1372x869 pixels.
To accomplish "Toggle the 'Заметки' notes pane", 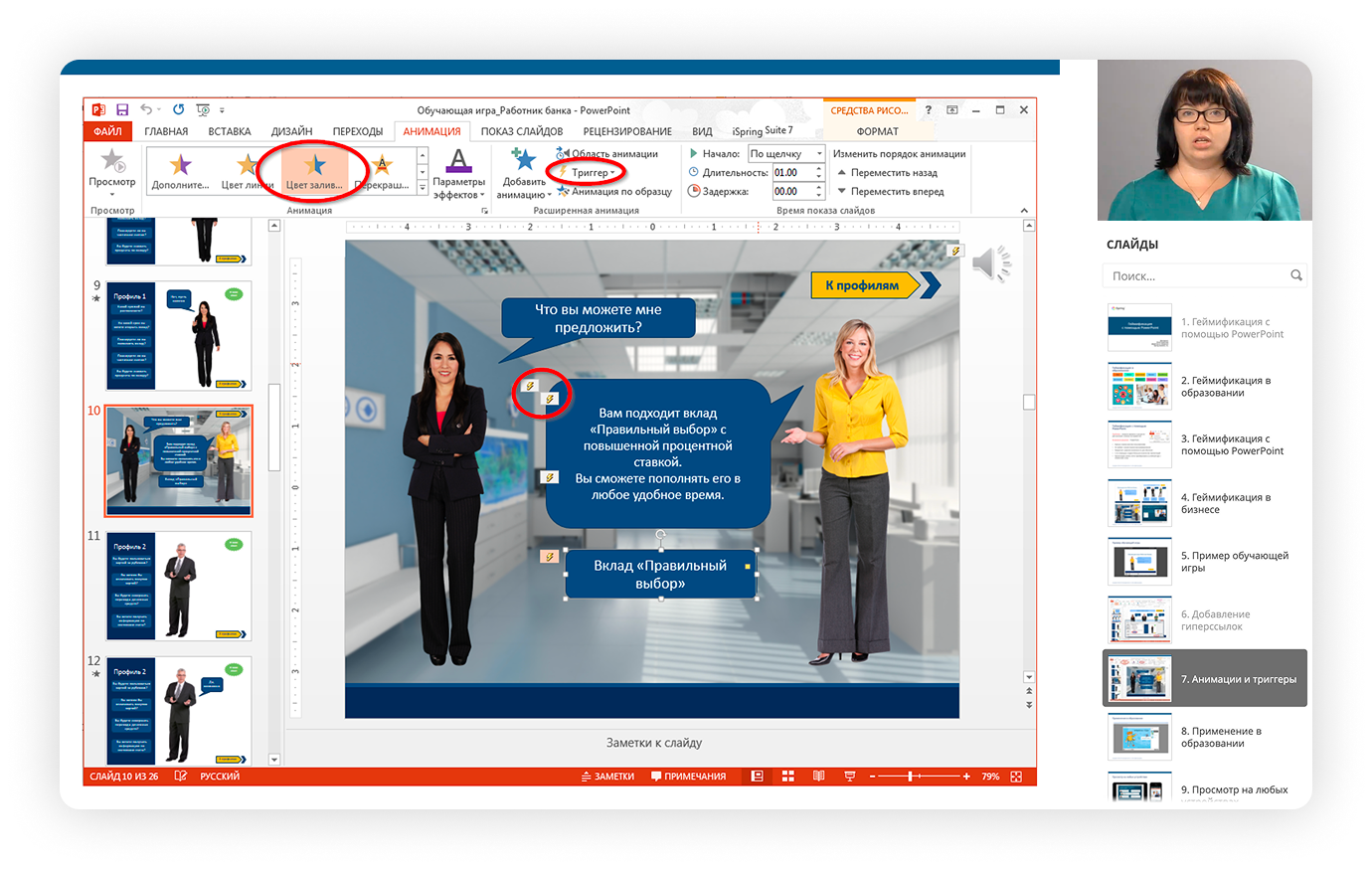I will coord(607,777).
